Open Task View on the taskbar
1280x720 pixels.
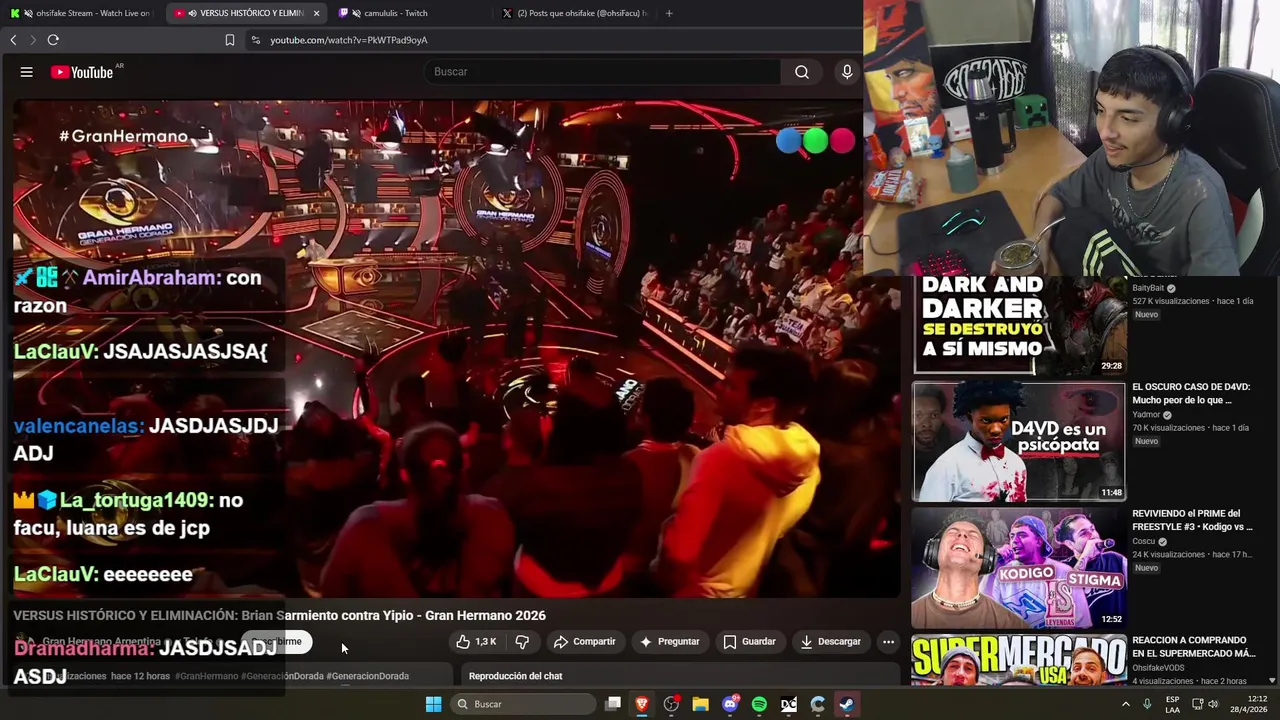[613, 704]
